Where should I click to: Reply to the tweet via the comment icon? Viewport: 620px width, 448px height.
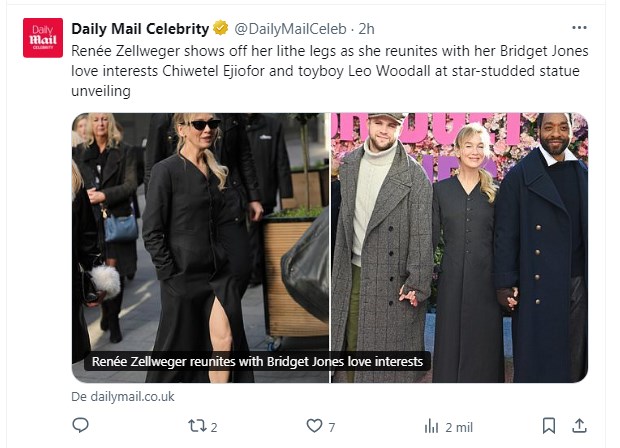click(x=81, y=426)
